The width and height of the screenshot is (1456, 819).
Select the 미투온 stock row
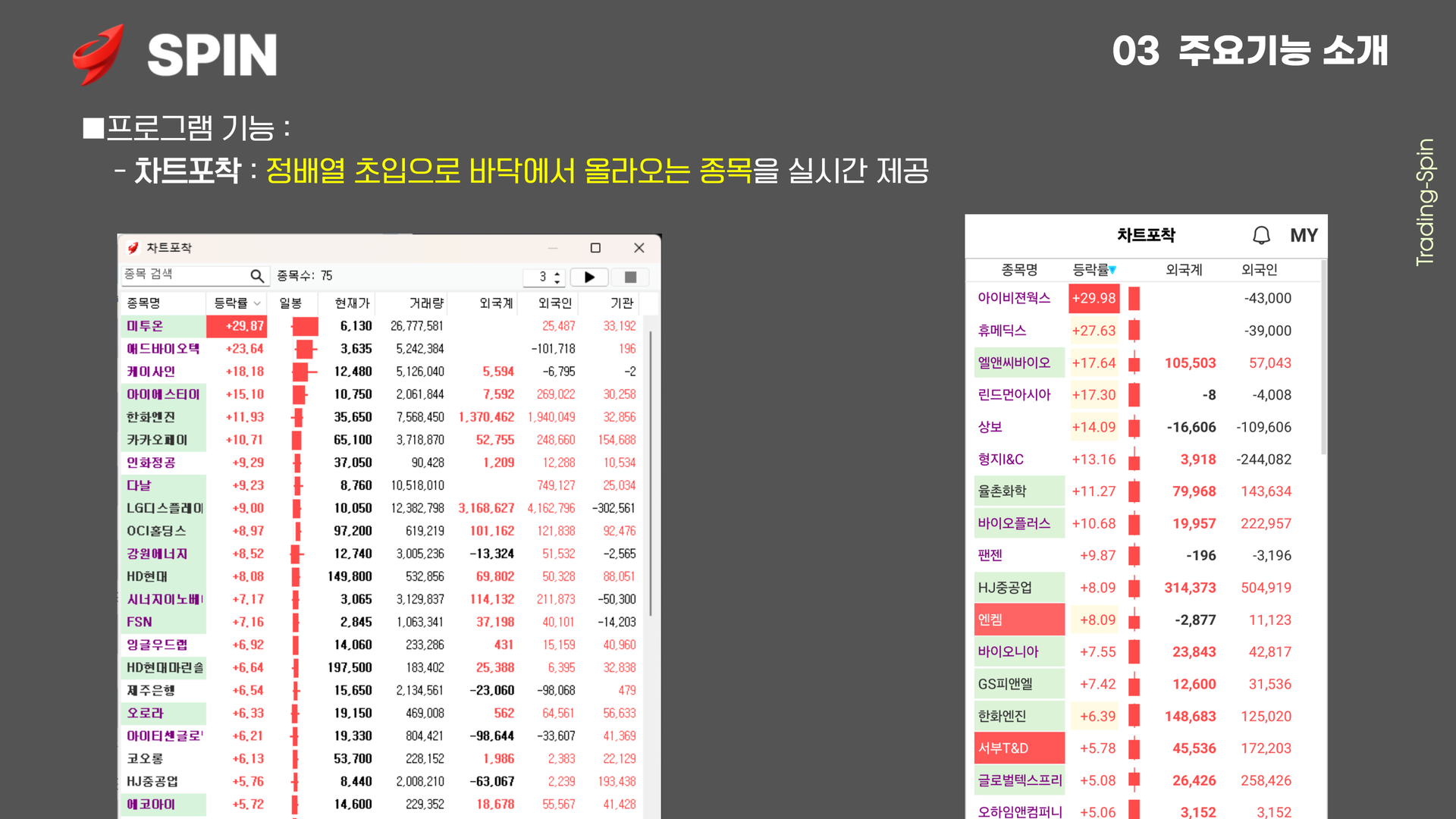pos(146,326)
